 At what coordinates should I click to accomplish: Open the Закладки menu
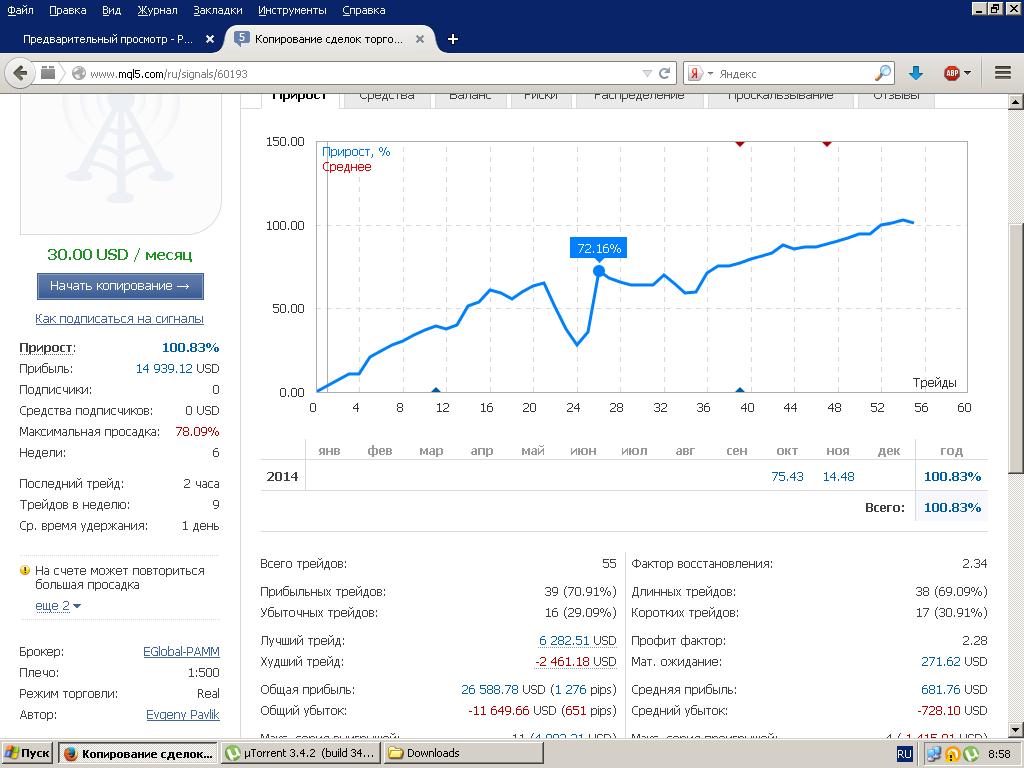click(217, 10)
